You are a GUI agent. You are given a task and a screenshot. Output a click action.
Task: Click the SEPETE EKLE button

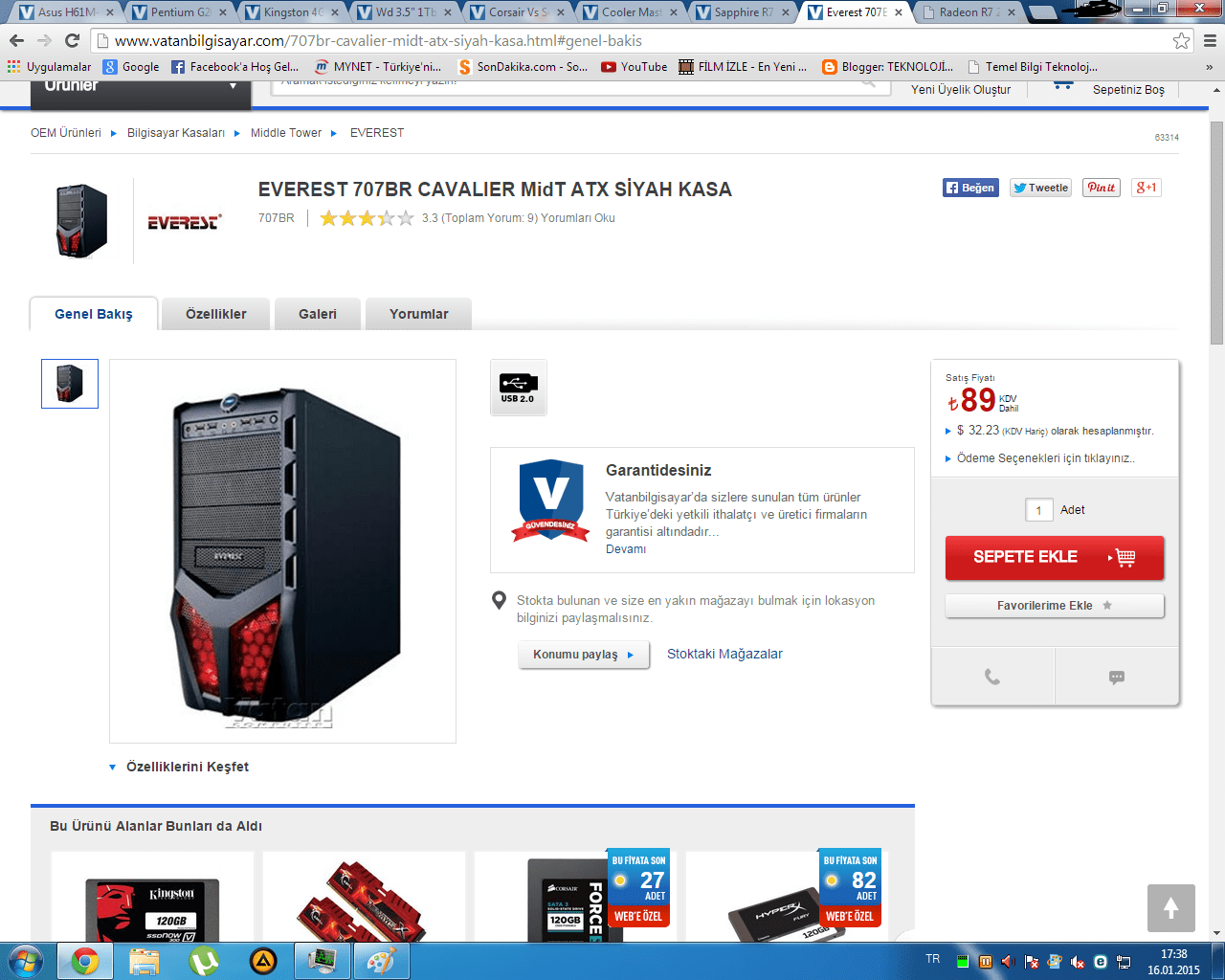click(x=1055, y=557)
